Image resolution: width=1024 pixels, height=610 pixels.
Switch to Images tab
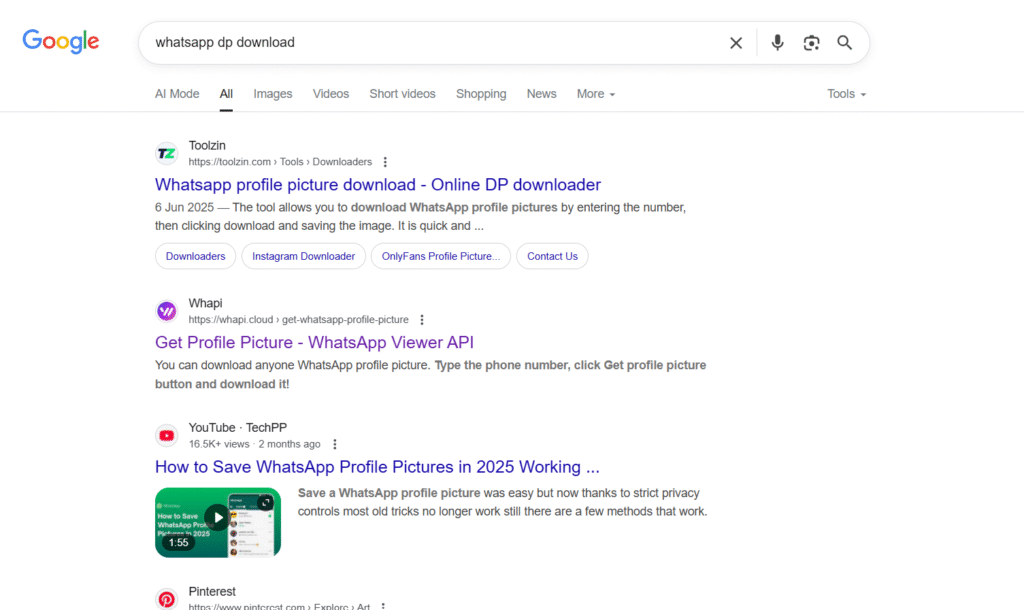pos(273,94)
